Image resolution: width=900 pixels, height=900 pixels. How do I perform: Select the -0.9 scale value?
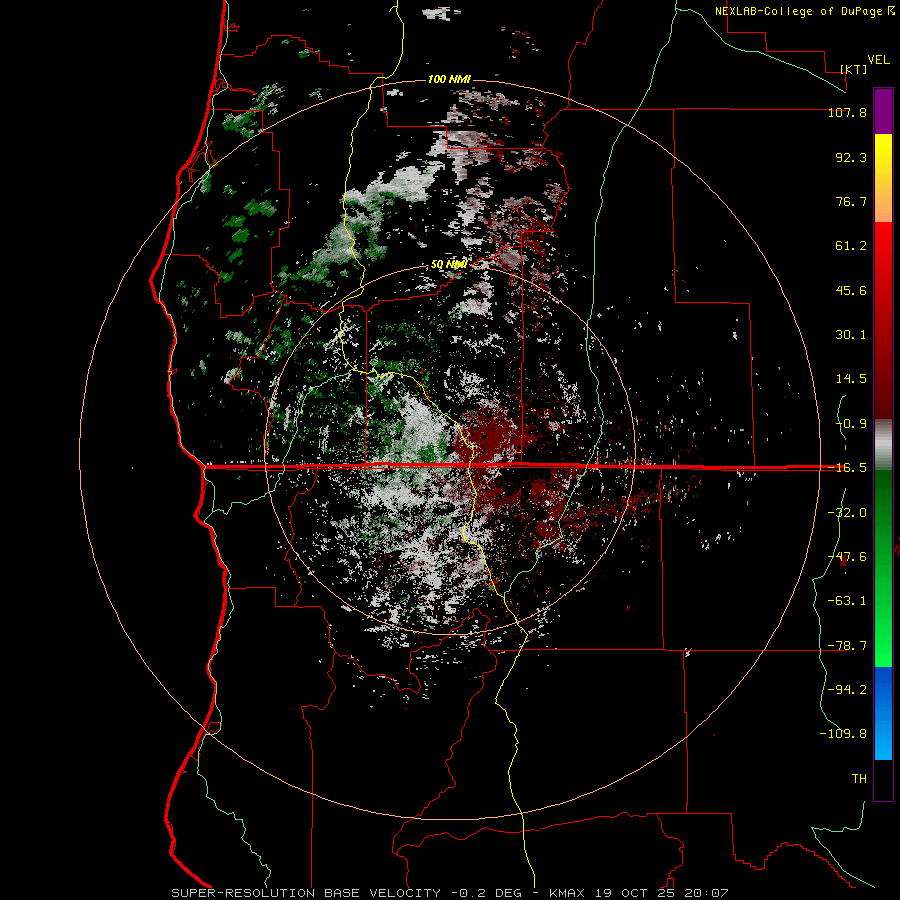tap(851, 424)
